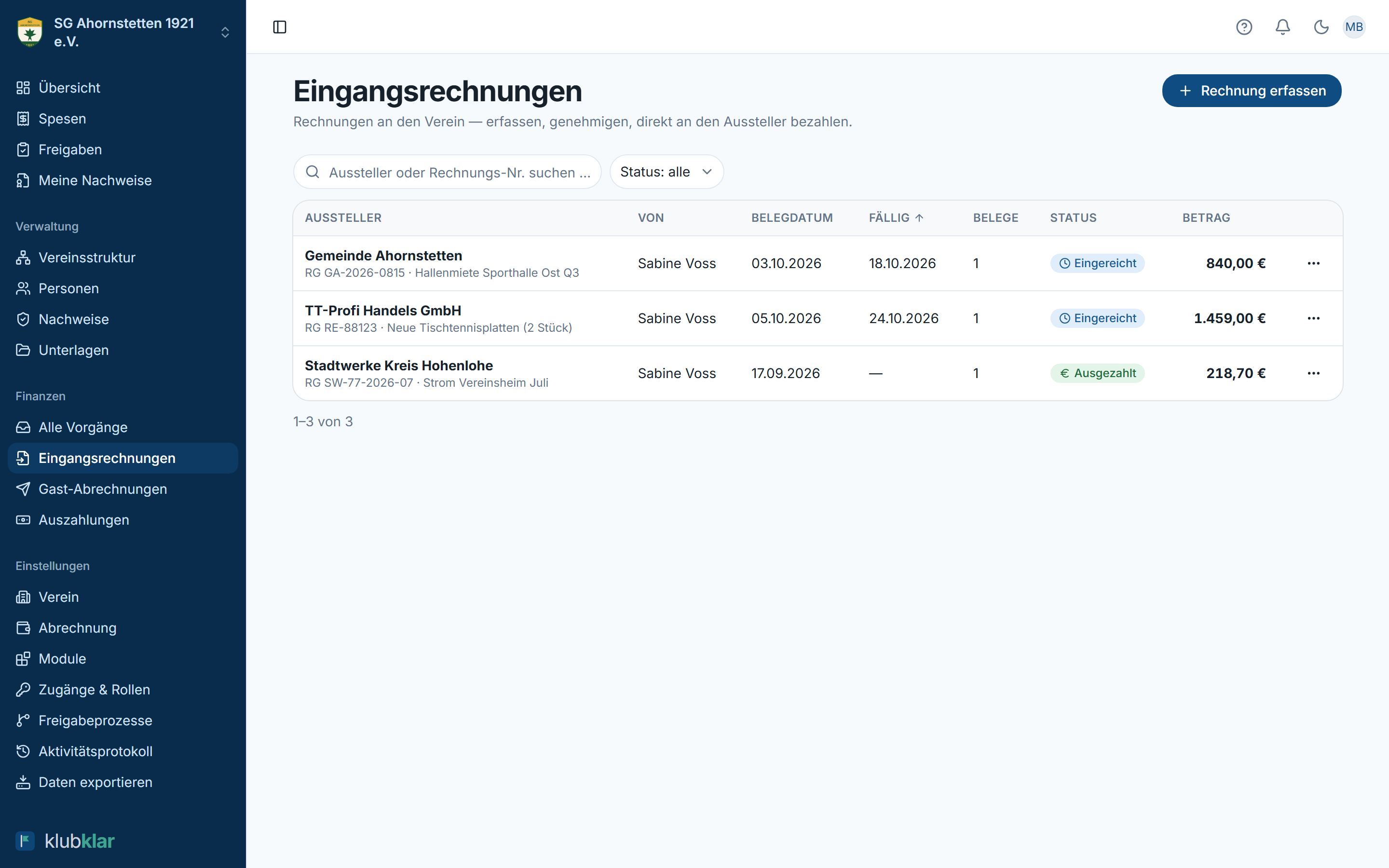The image size is (1389, 868).
Task: Open the notifications bell
Action: click(x=1282, y=27)
